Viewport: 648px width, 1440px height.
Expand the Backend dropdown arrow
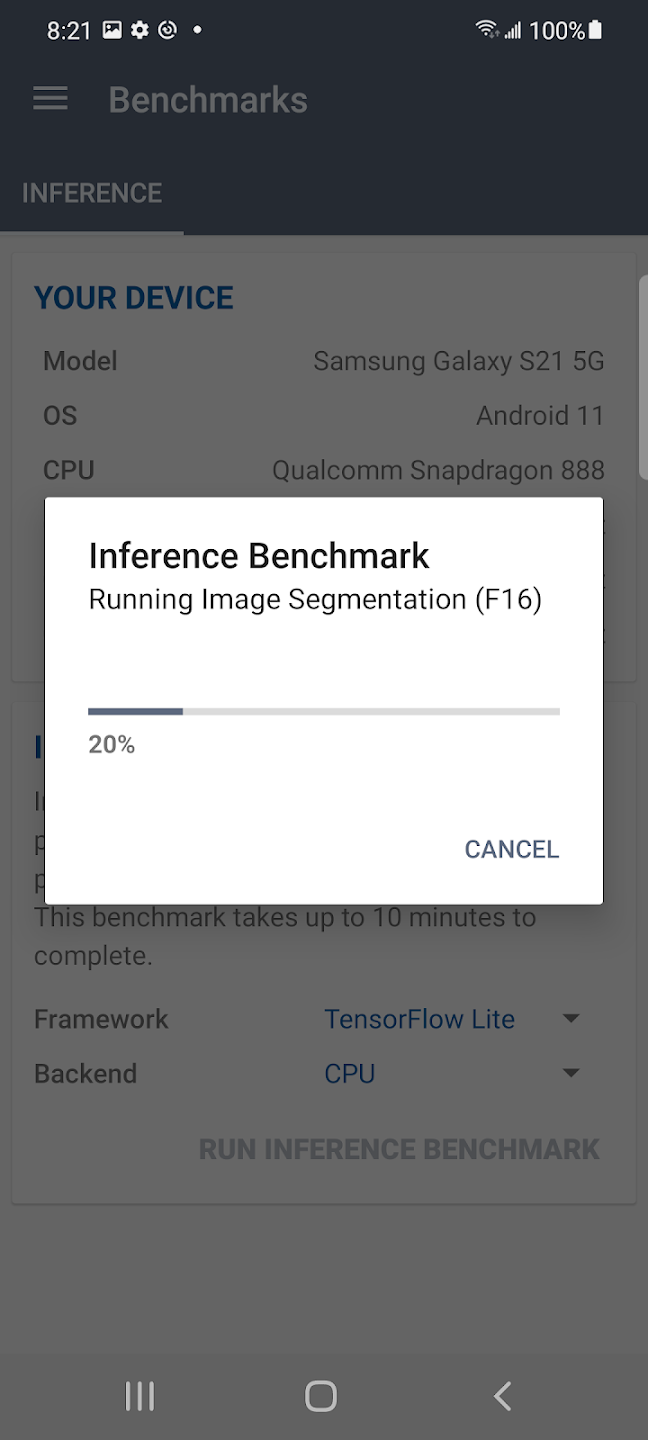(571, 1073)
